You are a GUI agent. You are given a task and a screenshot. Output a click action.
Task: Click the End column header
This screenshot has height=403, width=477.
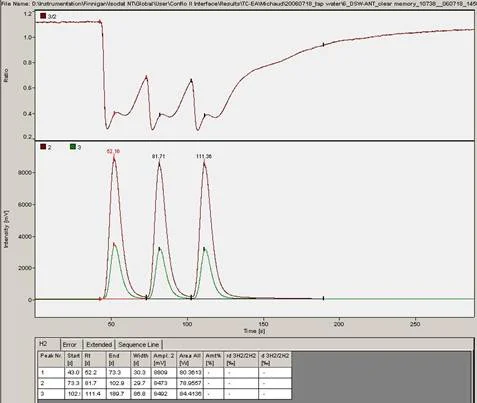click(x=118, y=359)
